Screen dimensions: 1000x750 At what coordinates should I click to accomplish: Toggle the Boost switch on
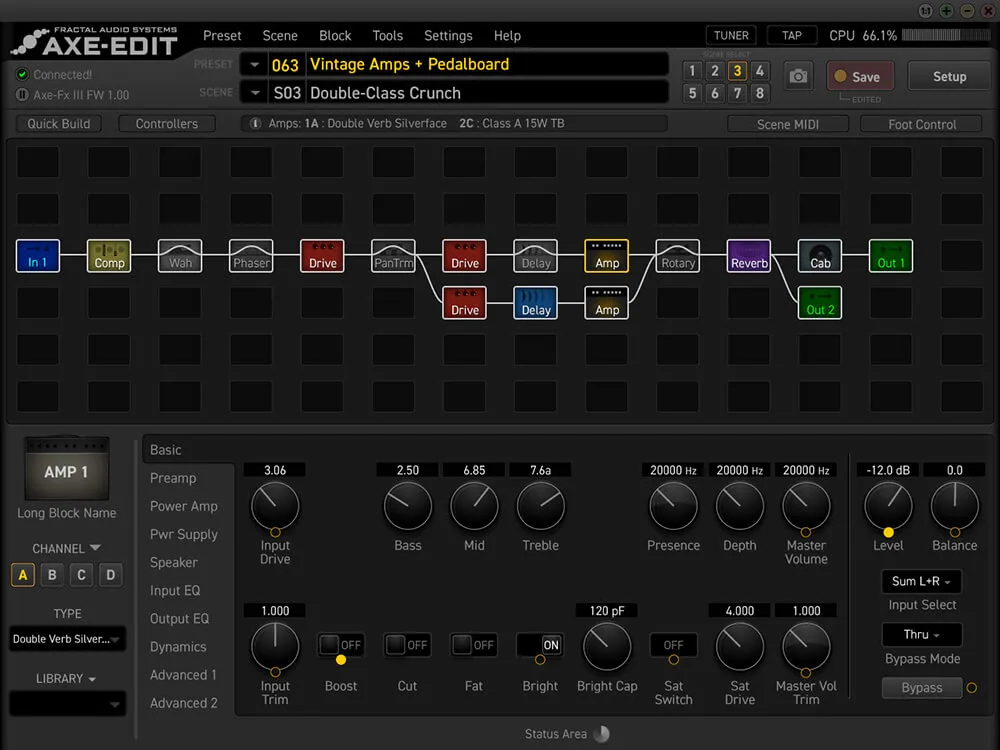(x=340, y=645)
